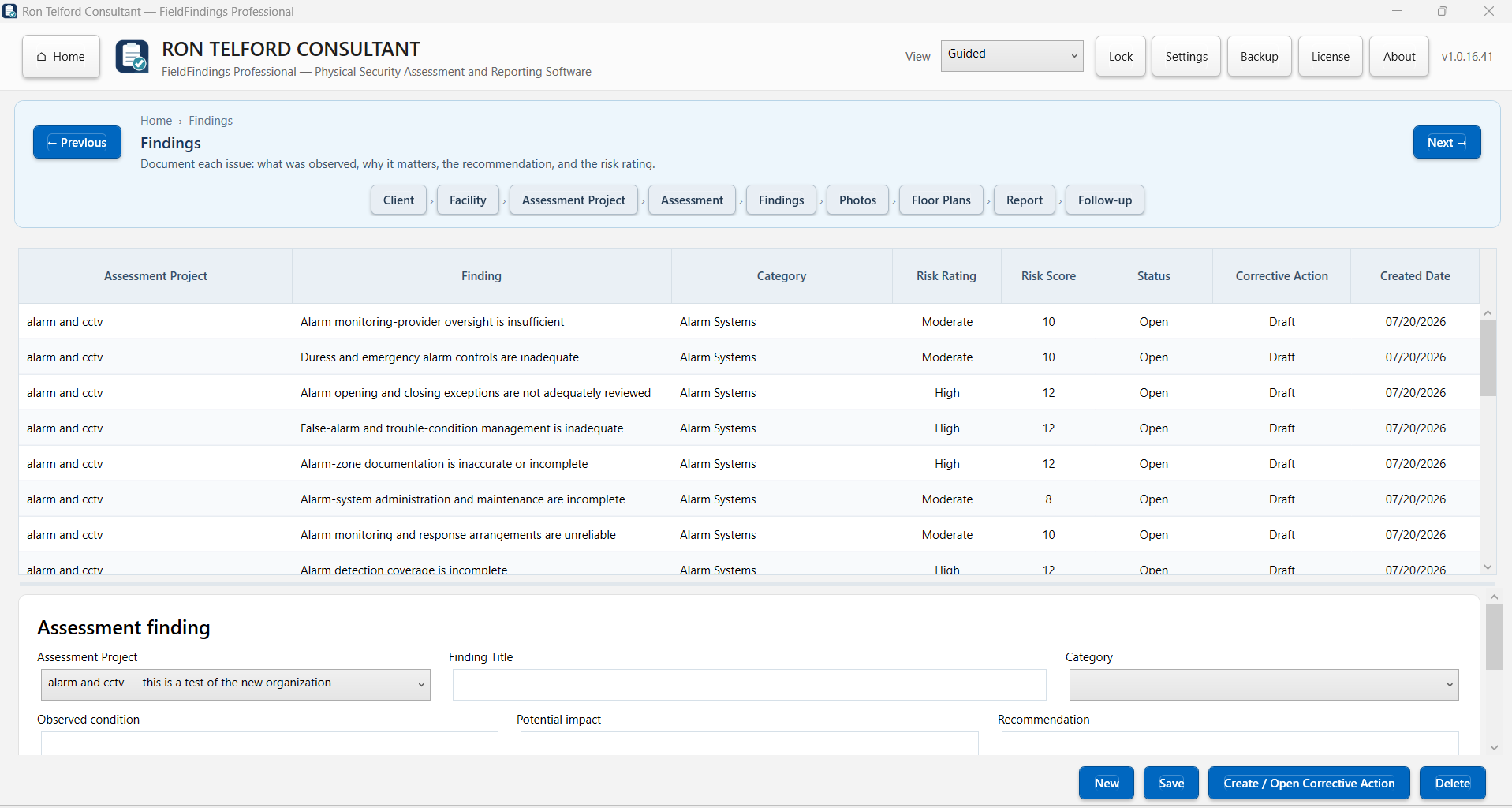1512x808 pixels.
Task: Switch to the Findings step tab
Action: [782, 200]
